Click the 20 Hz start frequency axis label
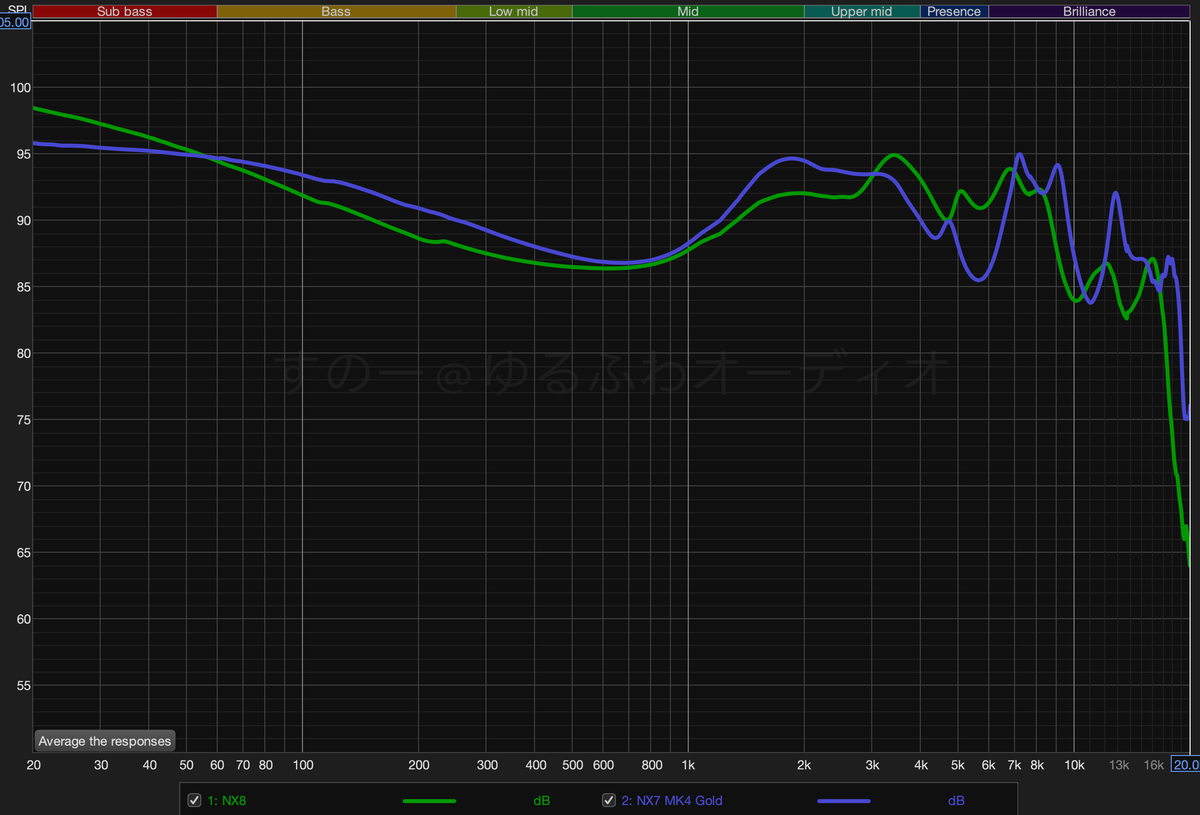 [33, 765]
